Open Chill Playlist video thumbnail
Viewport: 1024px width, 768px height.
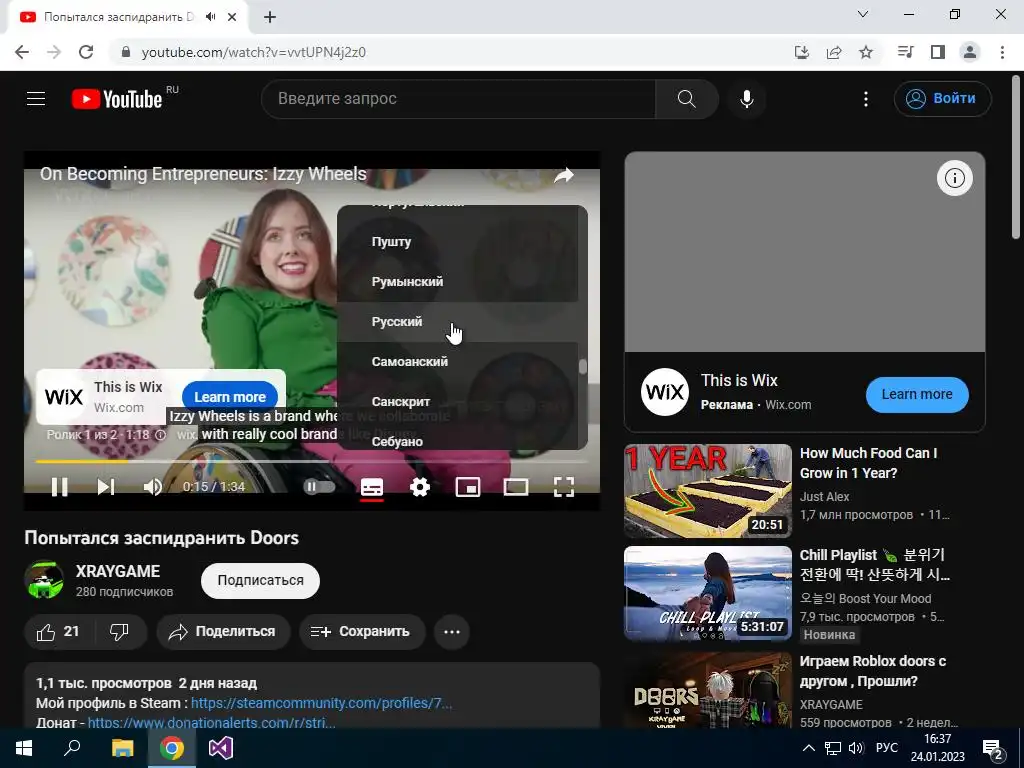pyautogui.click(x=708, y=593)
